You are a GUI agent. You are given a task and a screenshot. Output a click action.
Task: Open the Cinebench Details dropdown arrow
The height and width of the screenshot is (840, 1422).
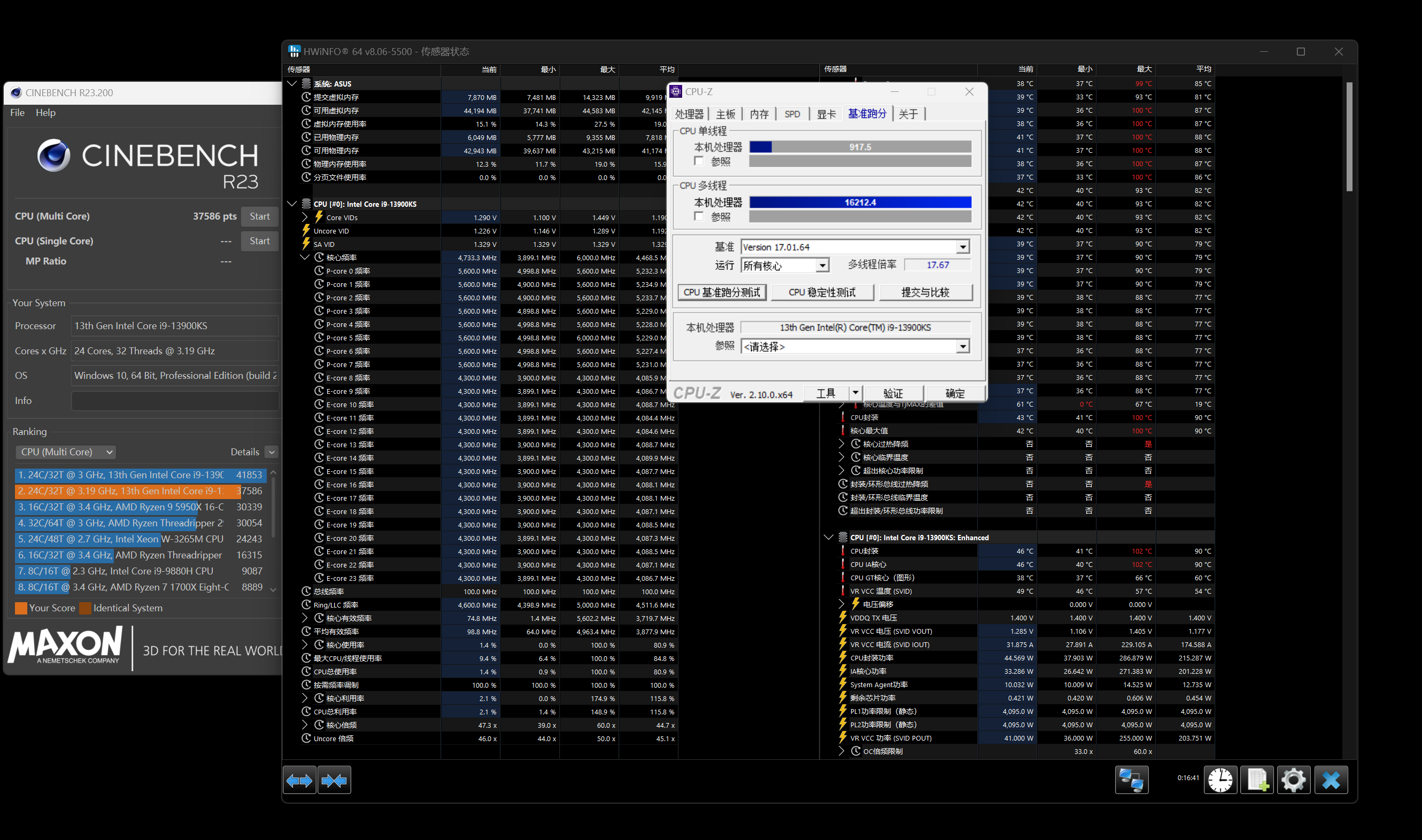[272, 452]
